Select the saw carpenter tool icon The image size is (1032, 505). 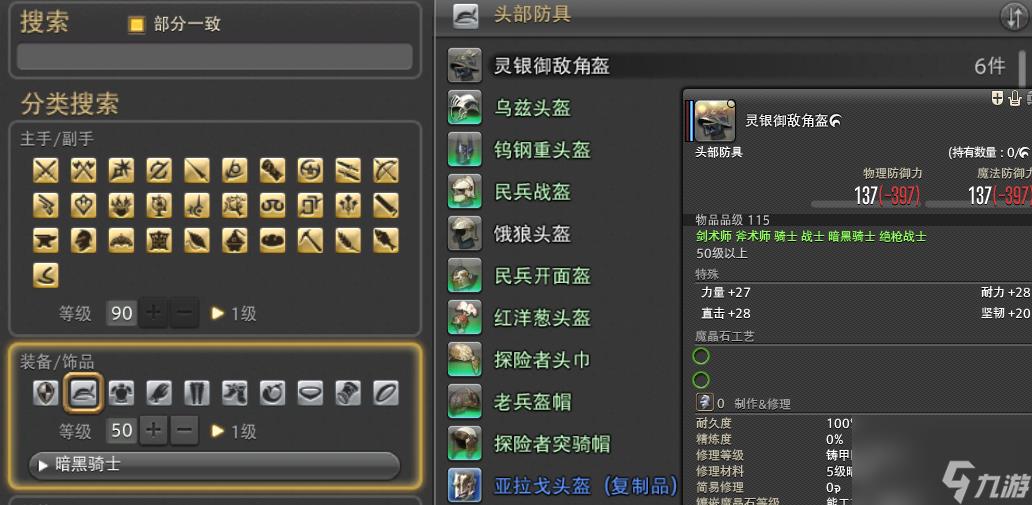click(386, 205)
